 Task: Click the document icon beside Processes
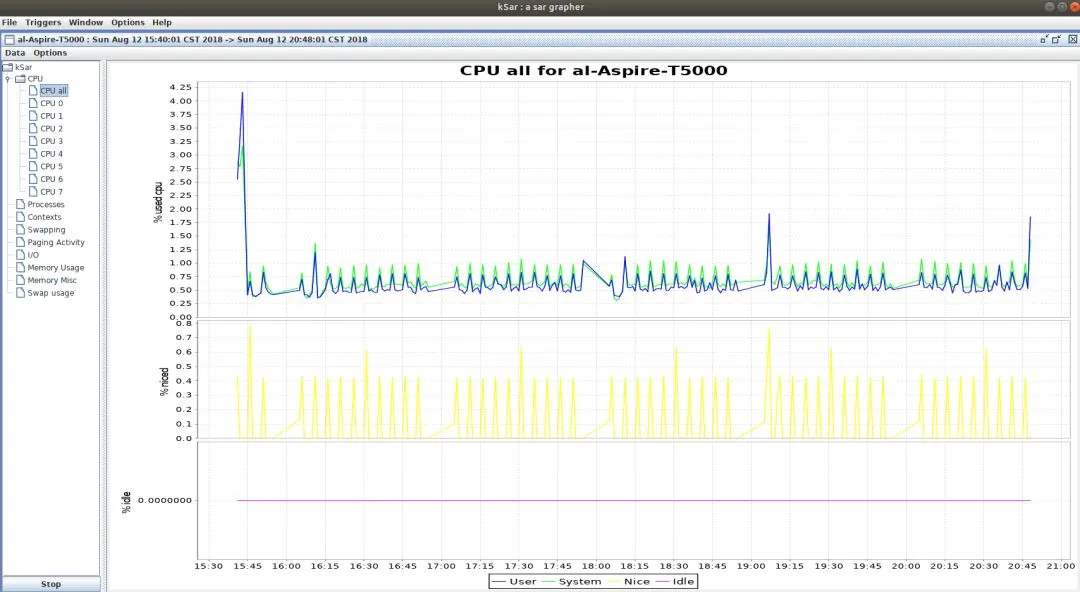point(20,204)
